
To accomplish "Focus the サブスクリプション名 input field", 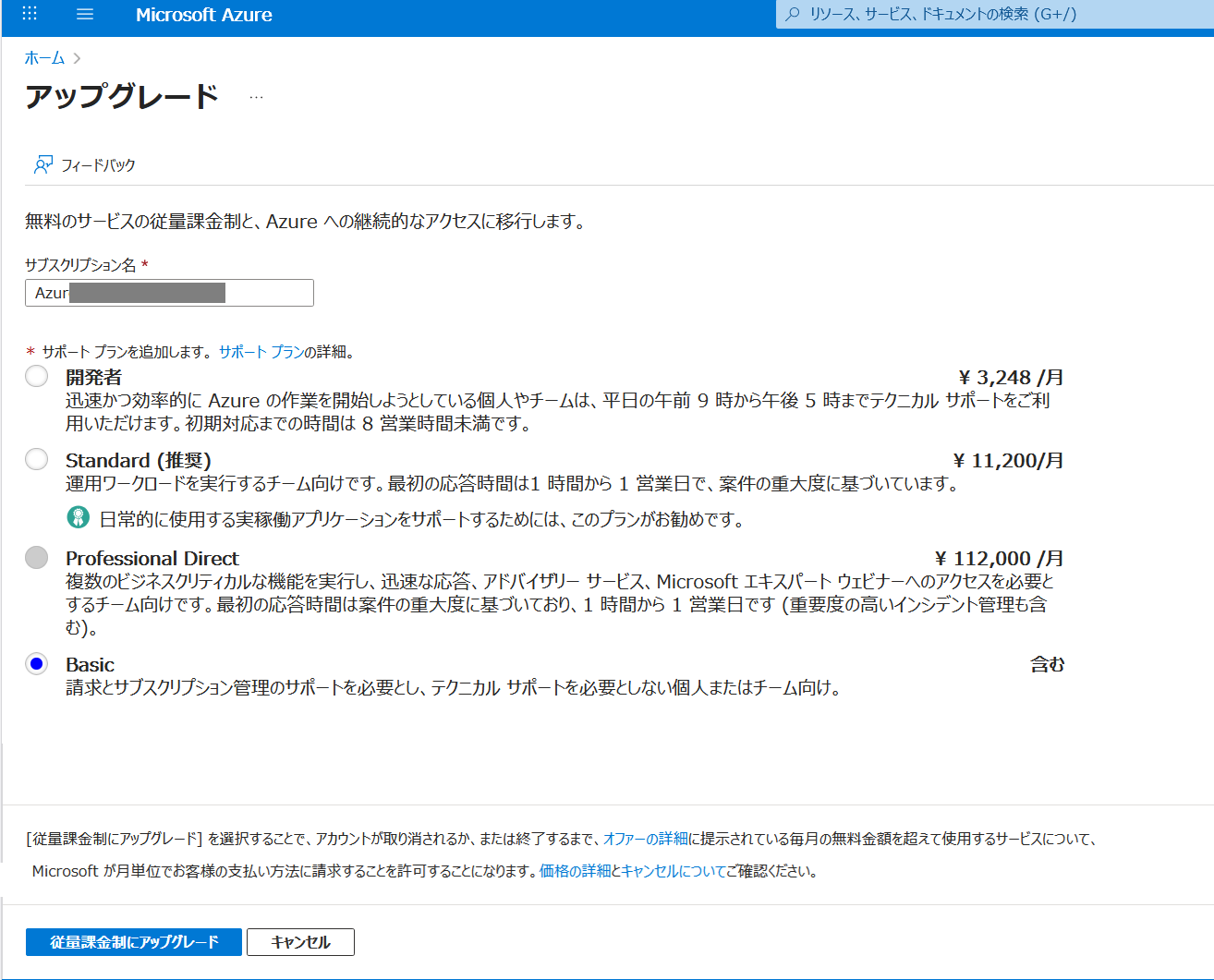I will point(169,293).
